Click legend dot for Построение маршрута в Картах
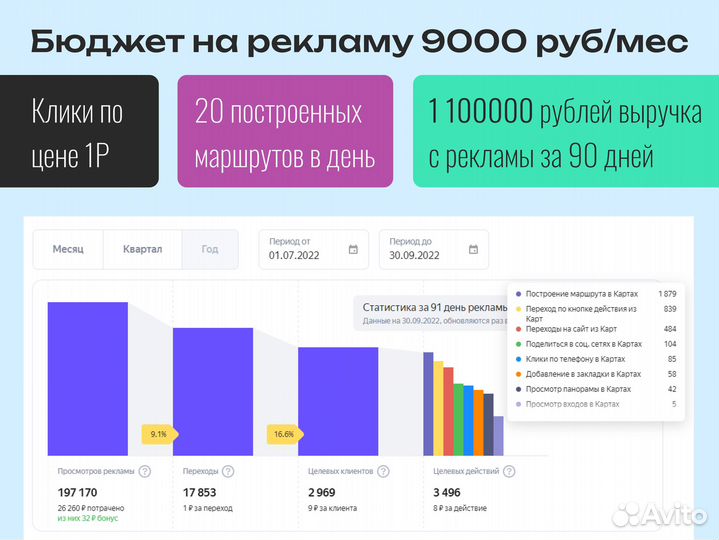This screenshot has height=540, width=719. click(519, 294)
